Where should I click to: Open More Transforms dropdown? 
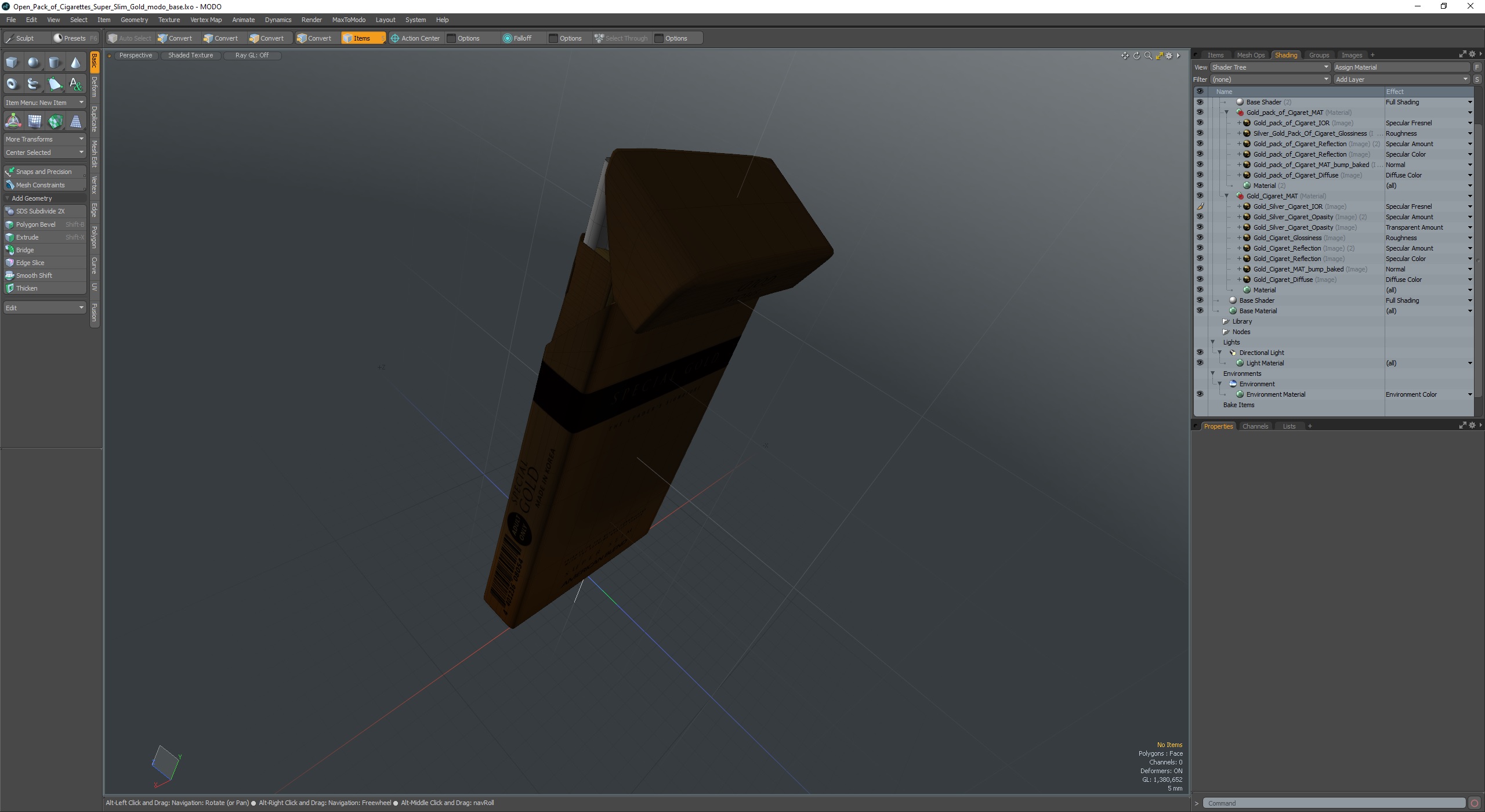45,139
